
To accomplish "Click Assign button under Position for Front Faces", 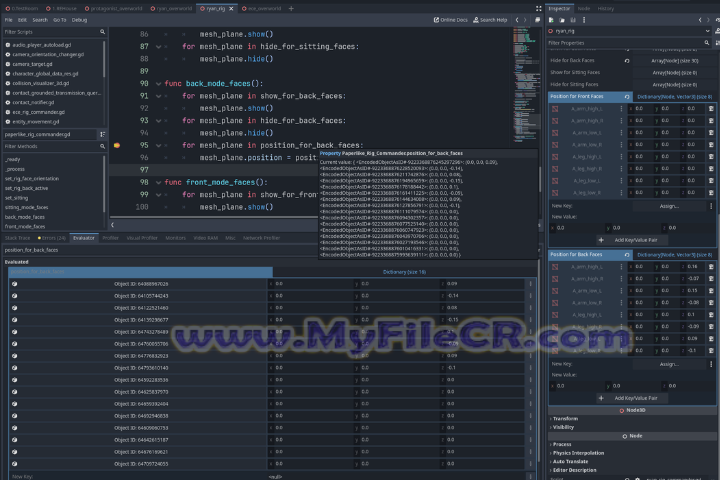I will [669, 206].
